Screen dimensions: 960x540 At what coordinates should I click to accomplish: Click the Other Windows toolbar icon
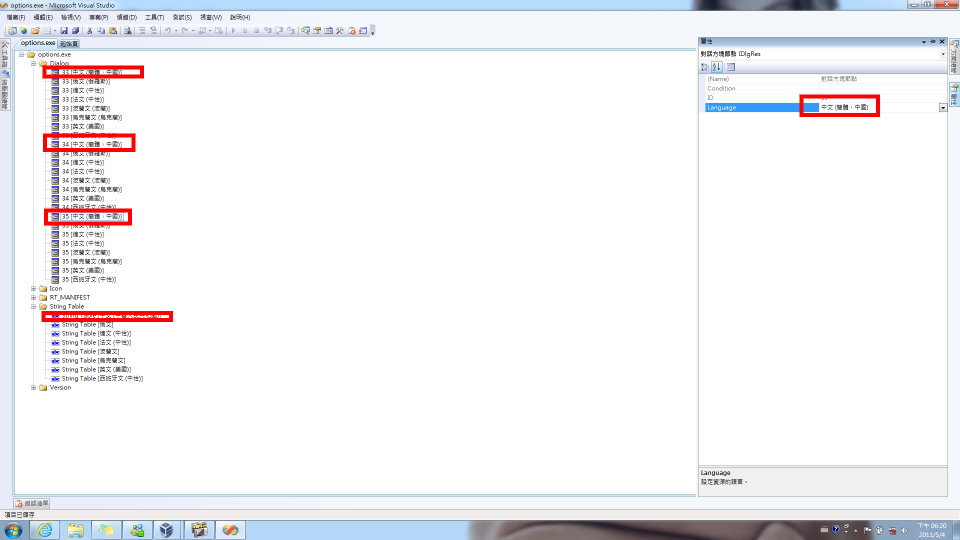point(363,31)
